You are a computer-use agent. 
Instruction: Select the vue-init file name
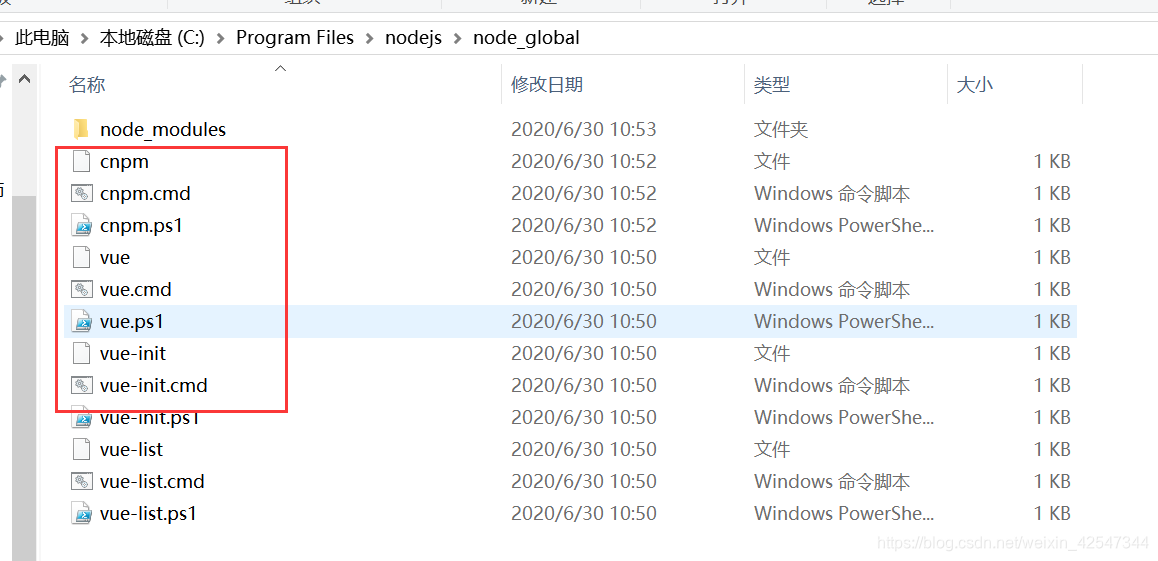coord(133,354)
